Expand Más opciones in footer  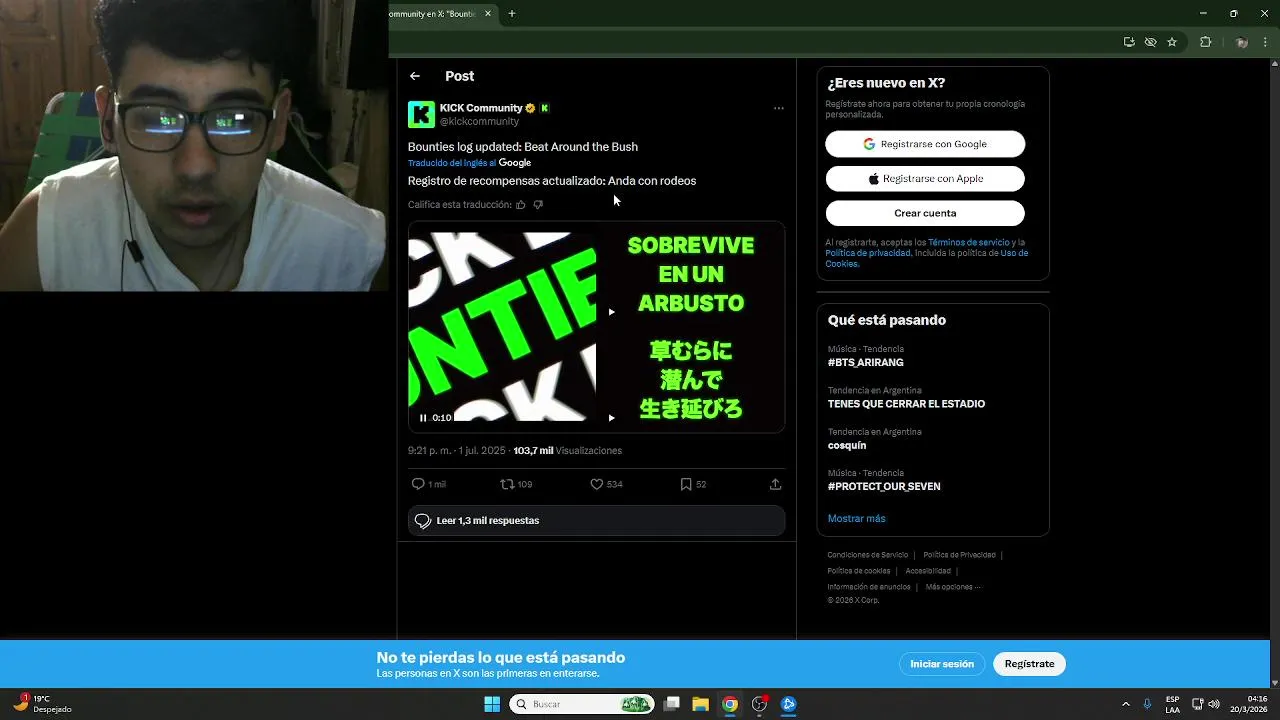[952, 587]
